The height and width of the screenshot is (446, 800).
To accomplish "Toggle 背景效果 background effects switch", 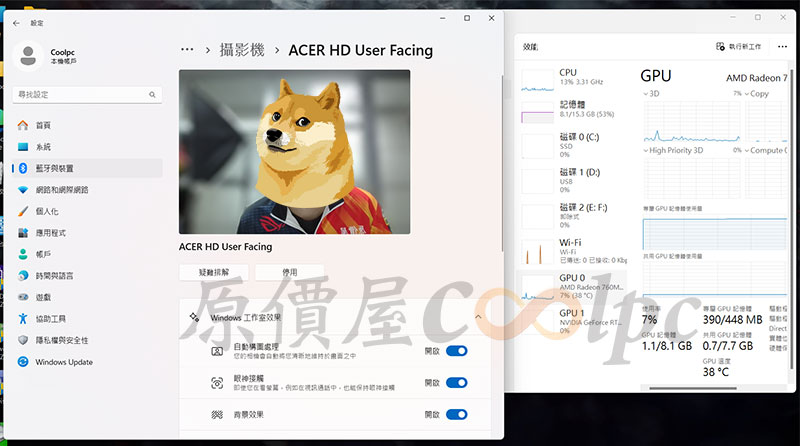I will click(x=457, y=414).
